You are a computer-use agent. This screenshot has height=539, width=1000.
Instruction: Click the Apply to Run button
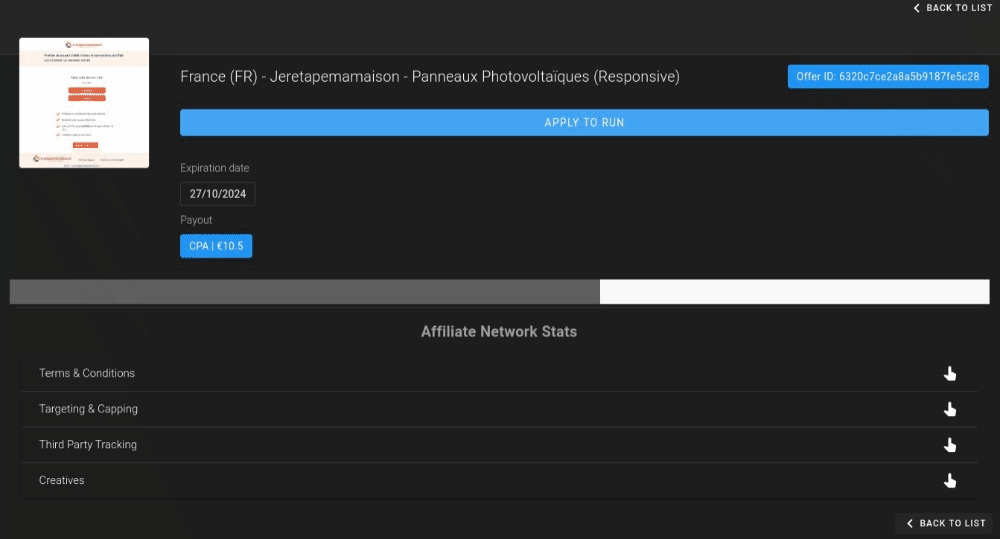[584, 122]
